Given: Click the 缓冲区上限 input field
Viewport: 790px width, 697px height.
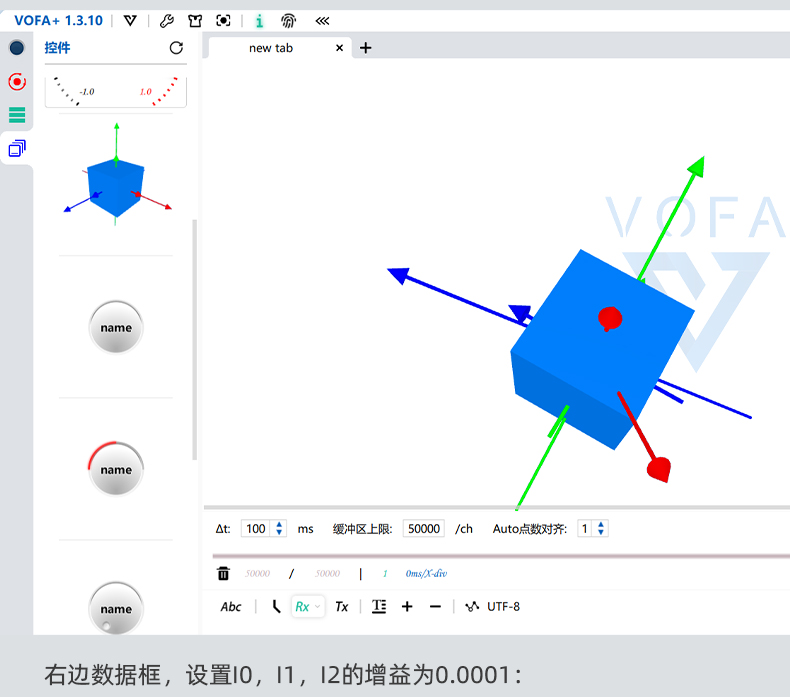Looking at the screenshot, I should click(x=424, y=529).
